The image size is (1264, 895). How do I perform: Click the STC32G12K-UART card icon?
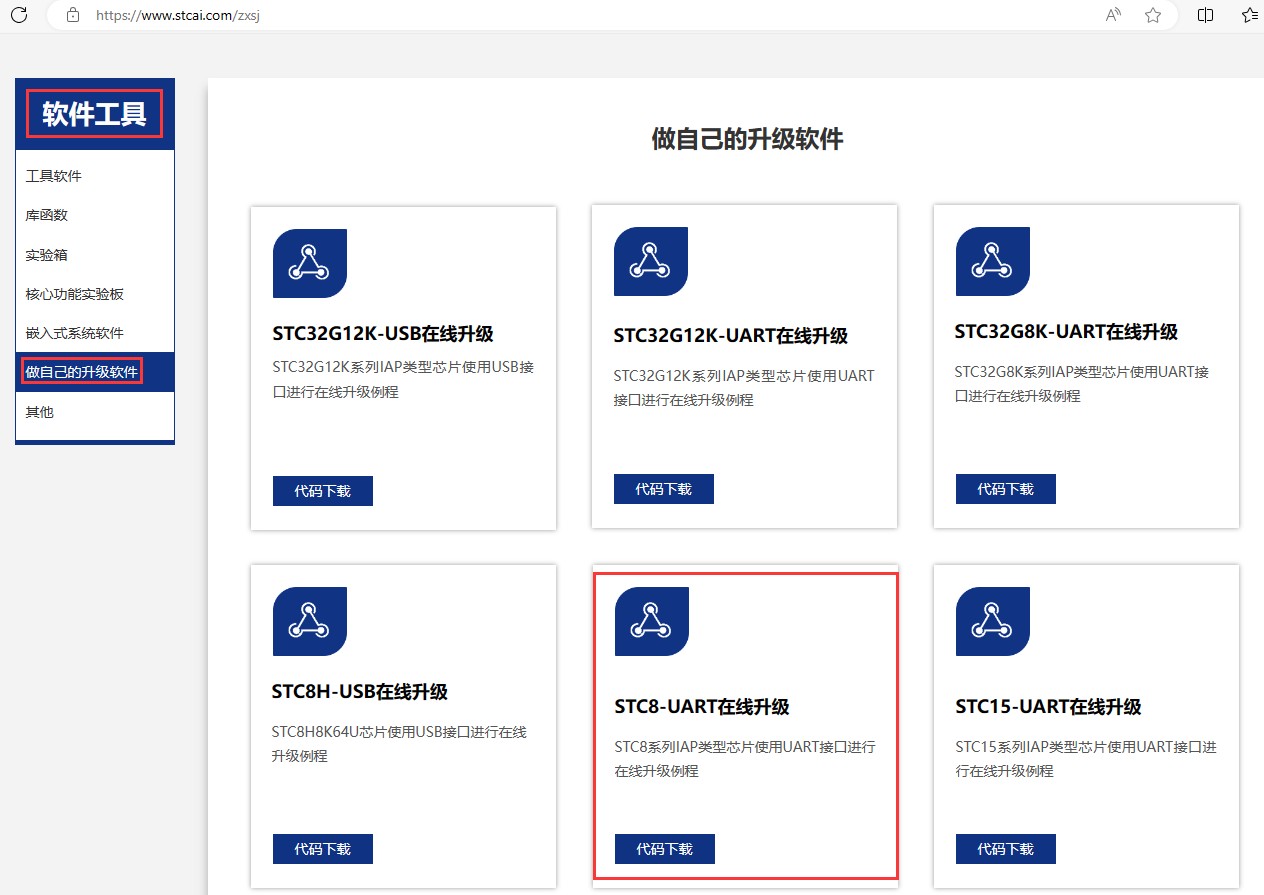pyautogui.click(x=651, y=261)
